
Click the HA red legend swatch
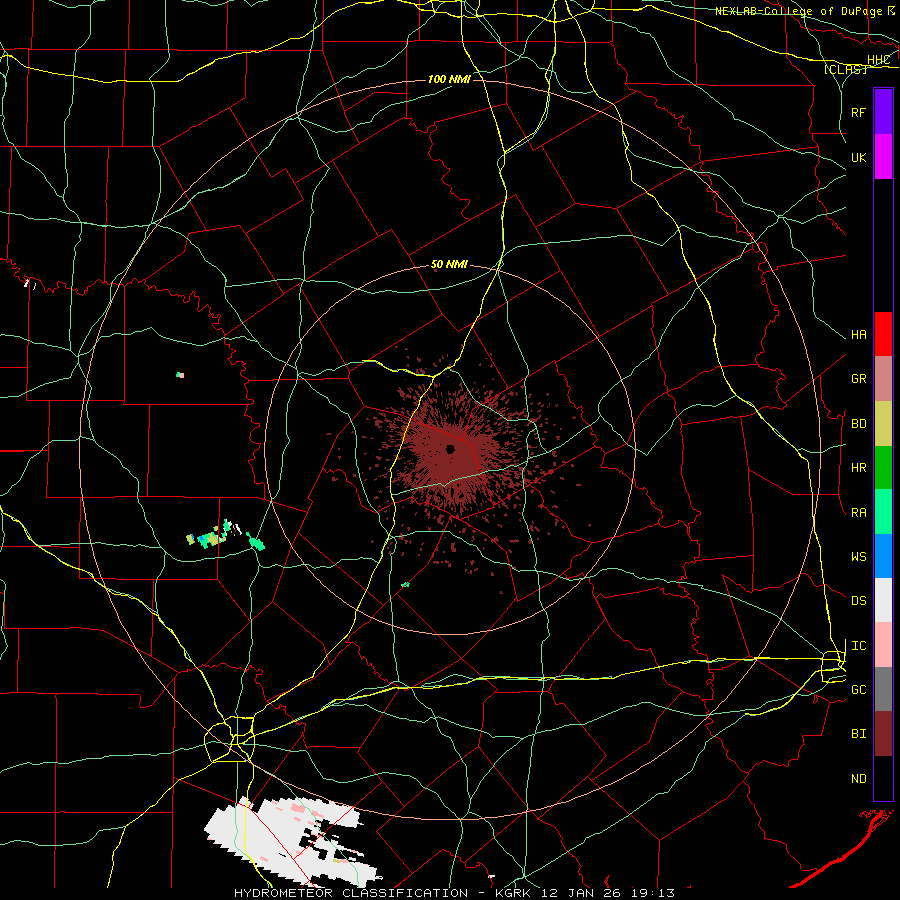click(883, 334)
